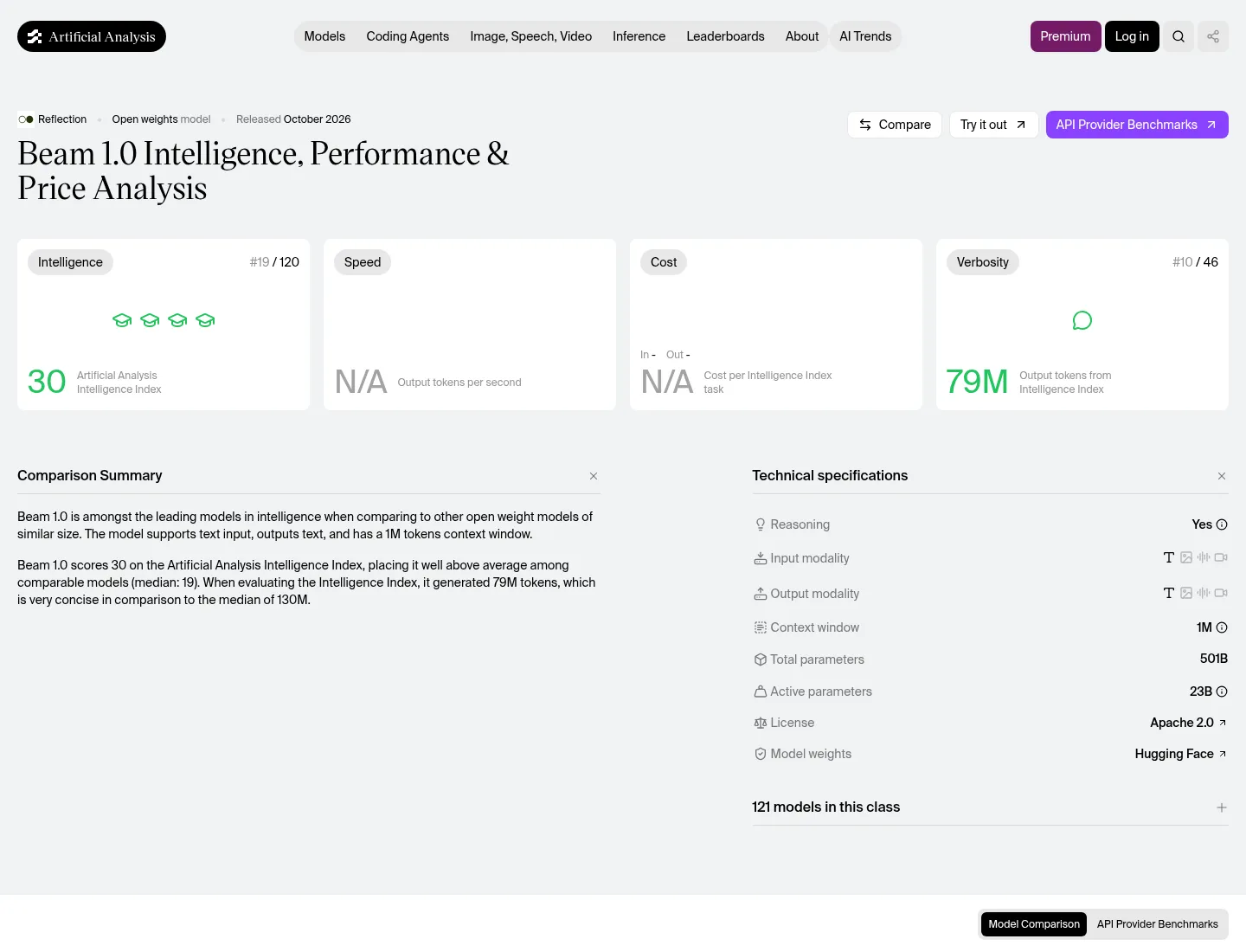Switch to Model Comparison tab

[1034, 924]
